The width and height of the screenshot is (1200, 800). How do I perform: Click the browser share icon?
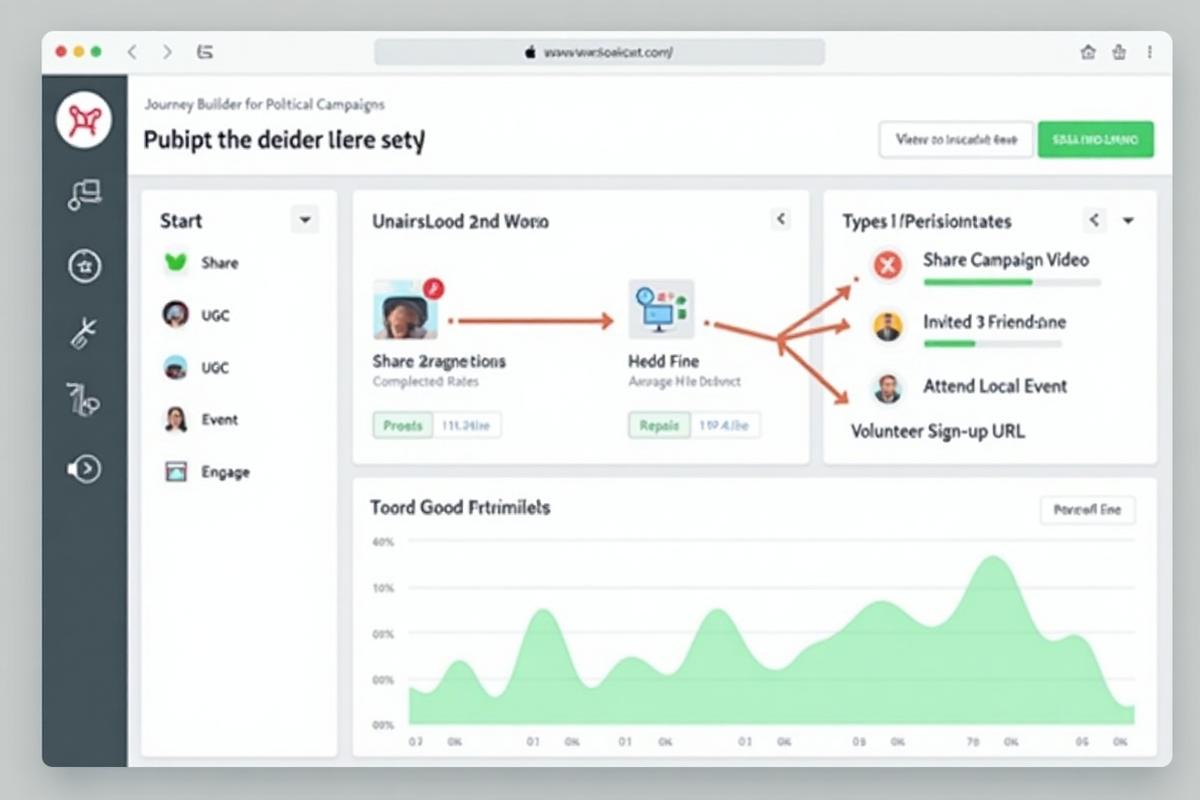1120,52
